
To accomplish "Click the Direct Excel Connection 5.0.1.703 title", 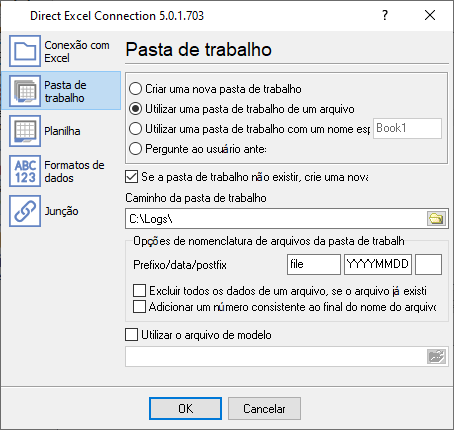I will [117, 16].
